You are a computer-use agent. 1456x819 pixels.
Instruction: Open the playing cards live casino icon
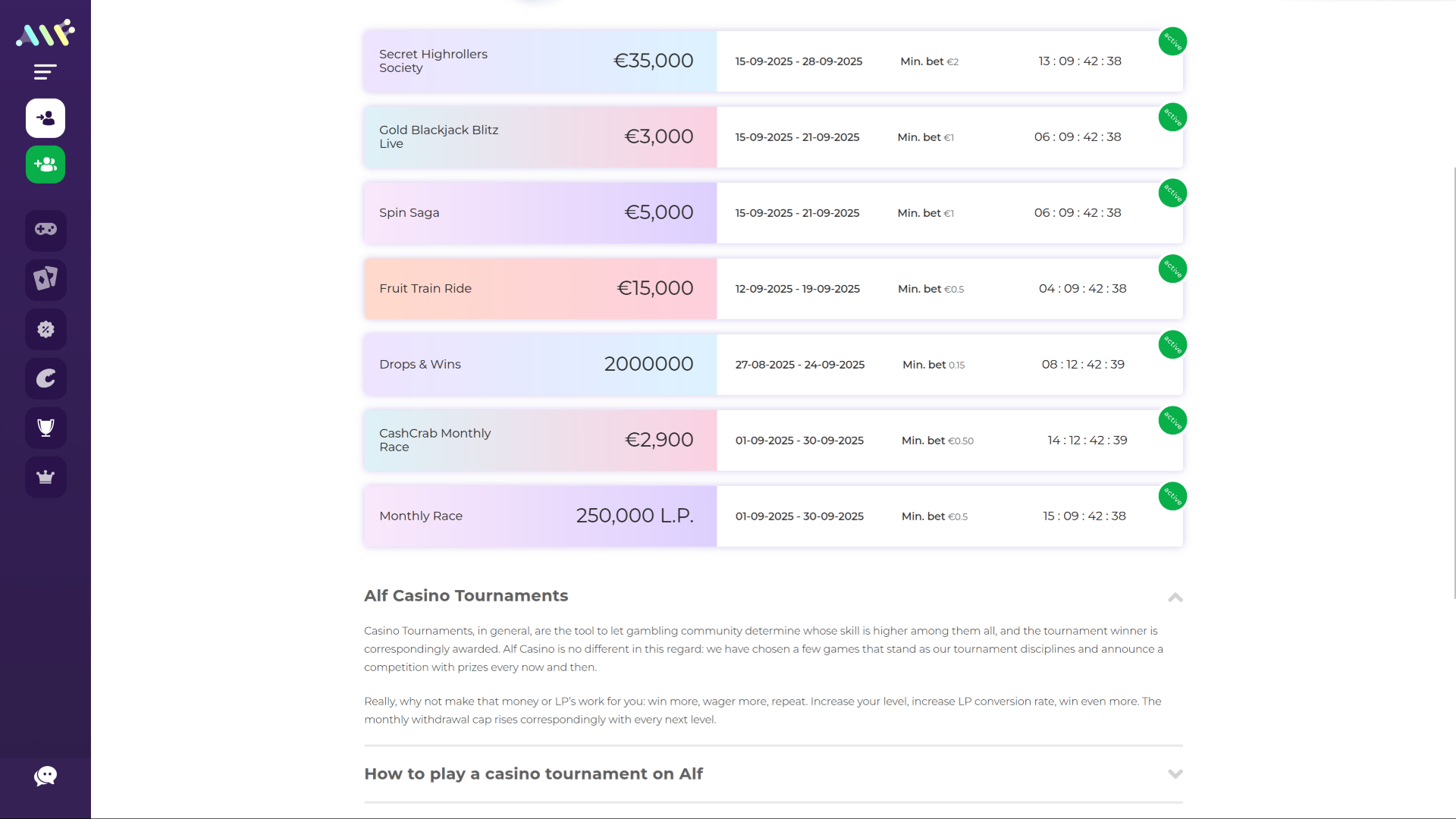[45, 279]
